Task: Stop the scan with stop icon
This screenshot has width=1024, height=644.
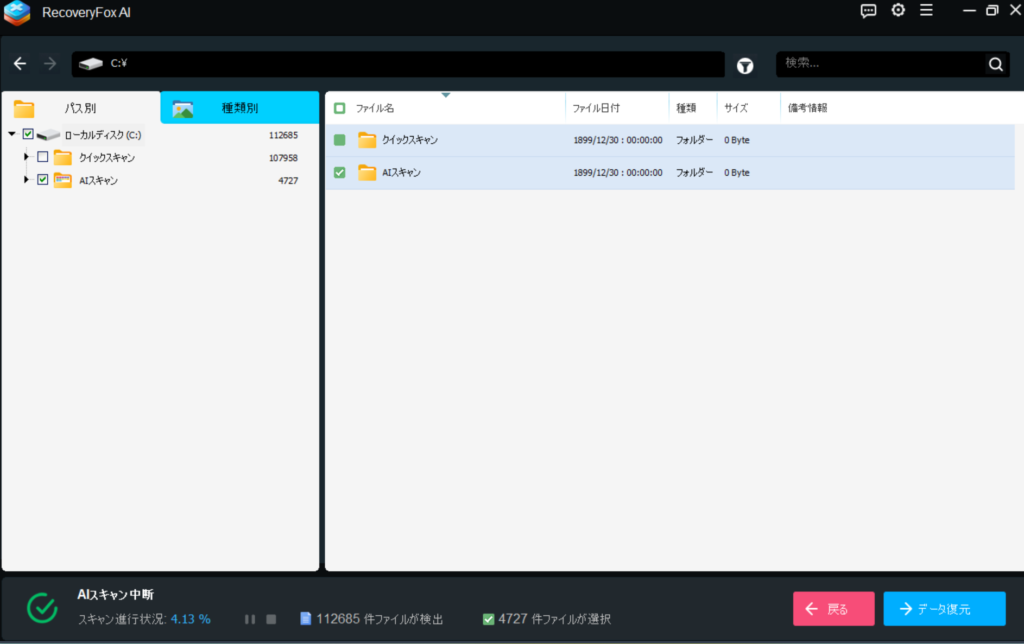Action: pyautogui.click(x=270, y=619)
